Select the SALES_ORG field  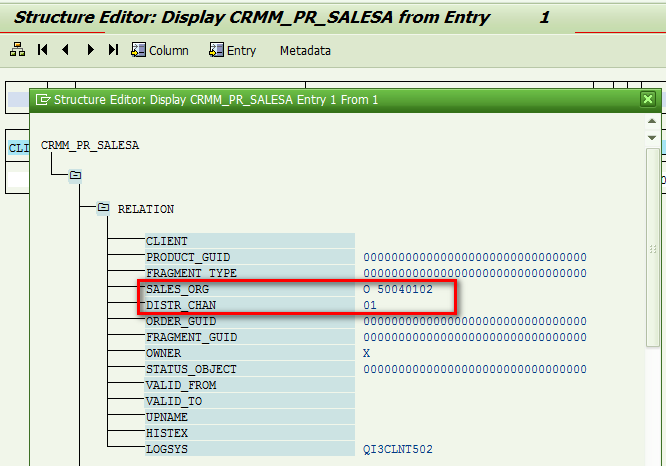coord(250,289)
